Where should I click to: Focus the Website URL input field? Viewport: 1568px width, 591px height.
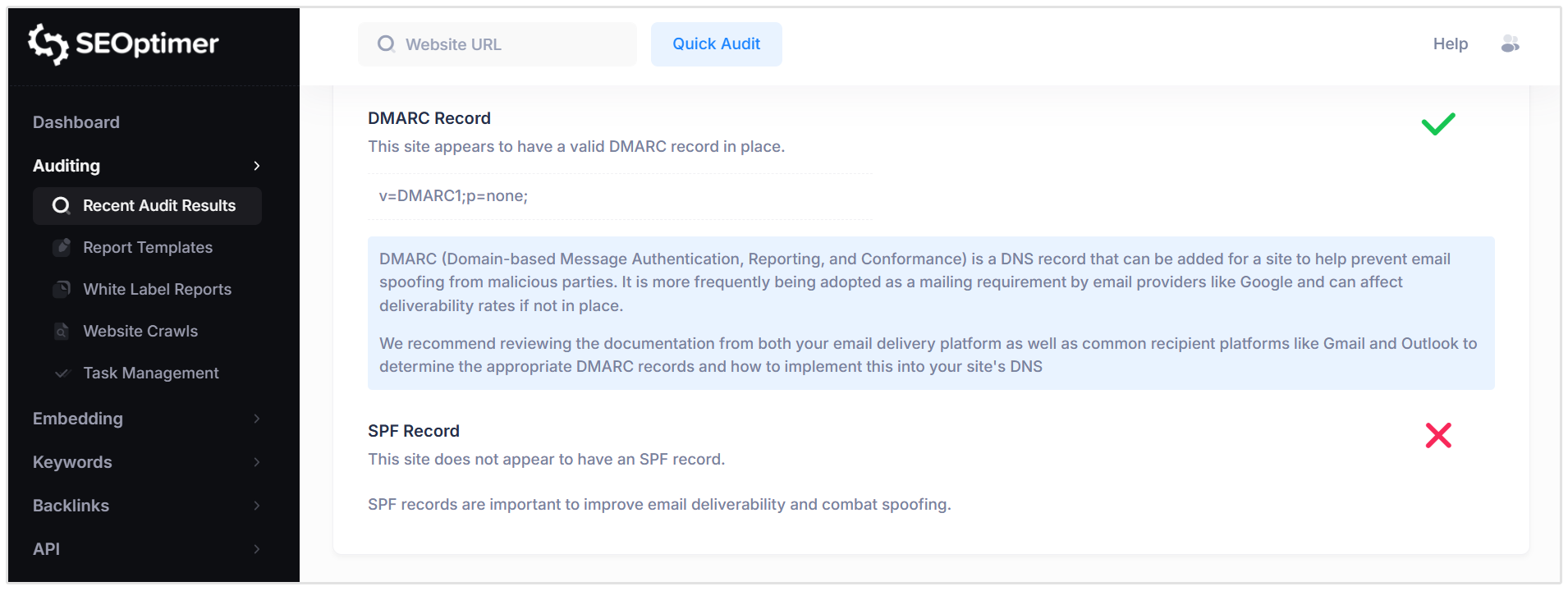pos(497,44)
